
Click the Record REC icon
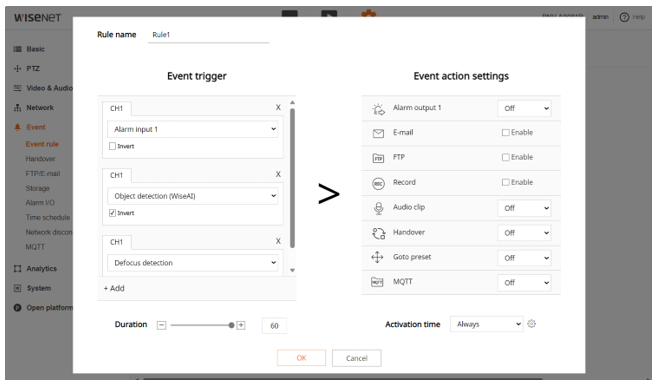point(378,183)
